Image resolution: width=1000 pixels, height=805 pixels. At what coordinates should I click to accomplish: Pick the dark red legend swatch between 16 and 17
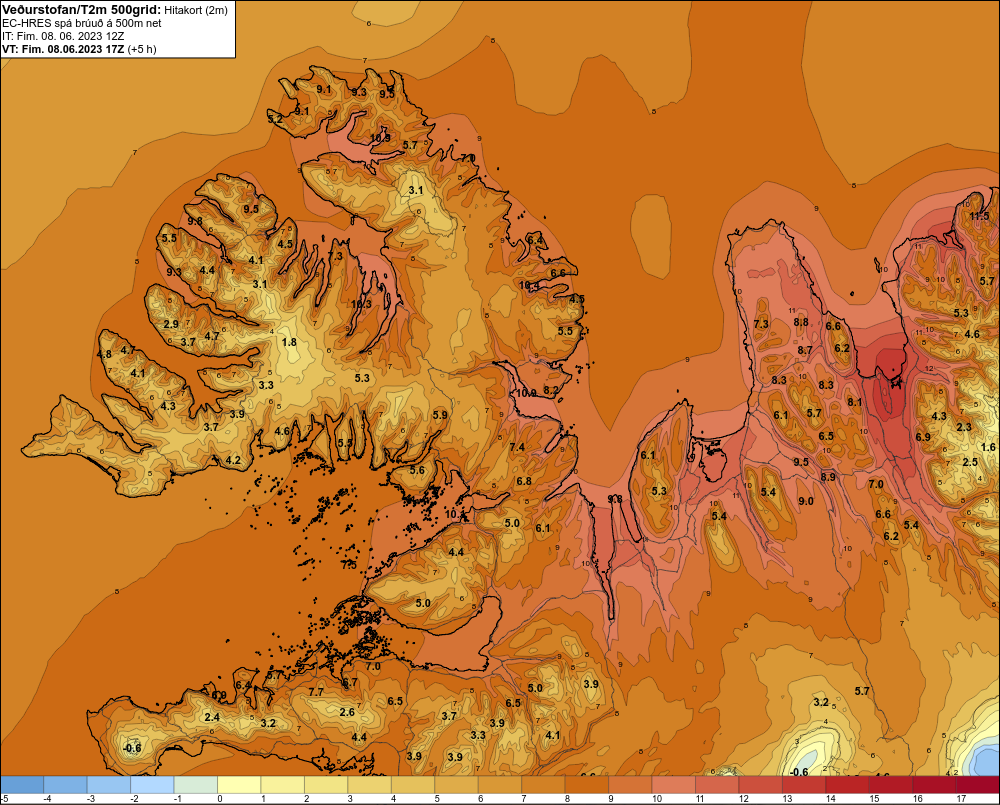click(x=934, y=785)
